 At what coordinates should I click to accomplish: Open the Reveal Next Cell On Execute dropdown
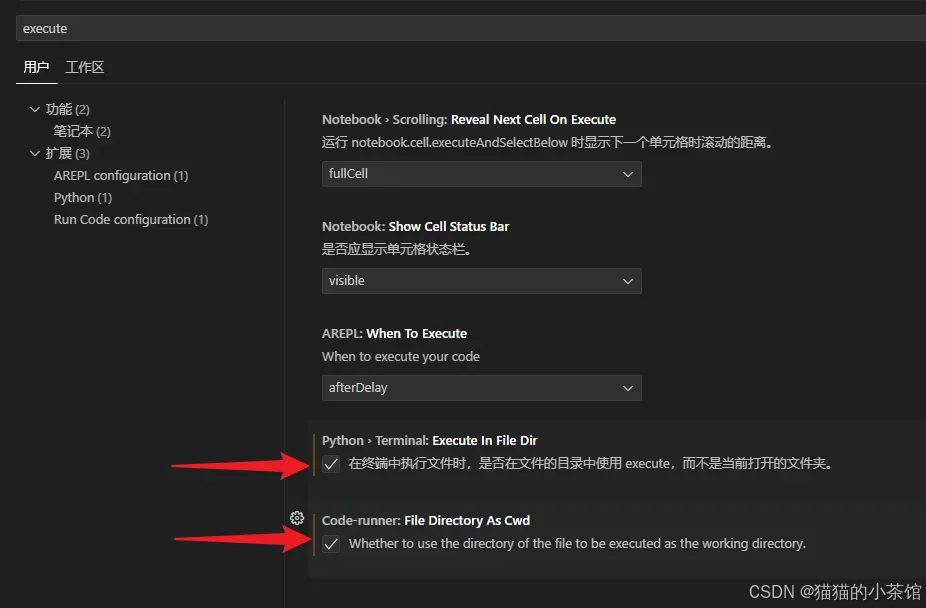point(481,174)
